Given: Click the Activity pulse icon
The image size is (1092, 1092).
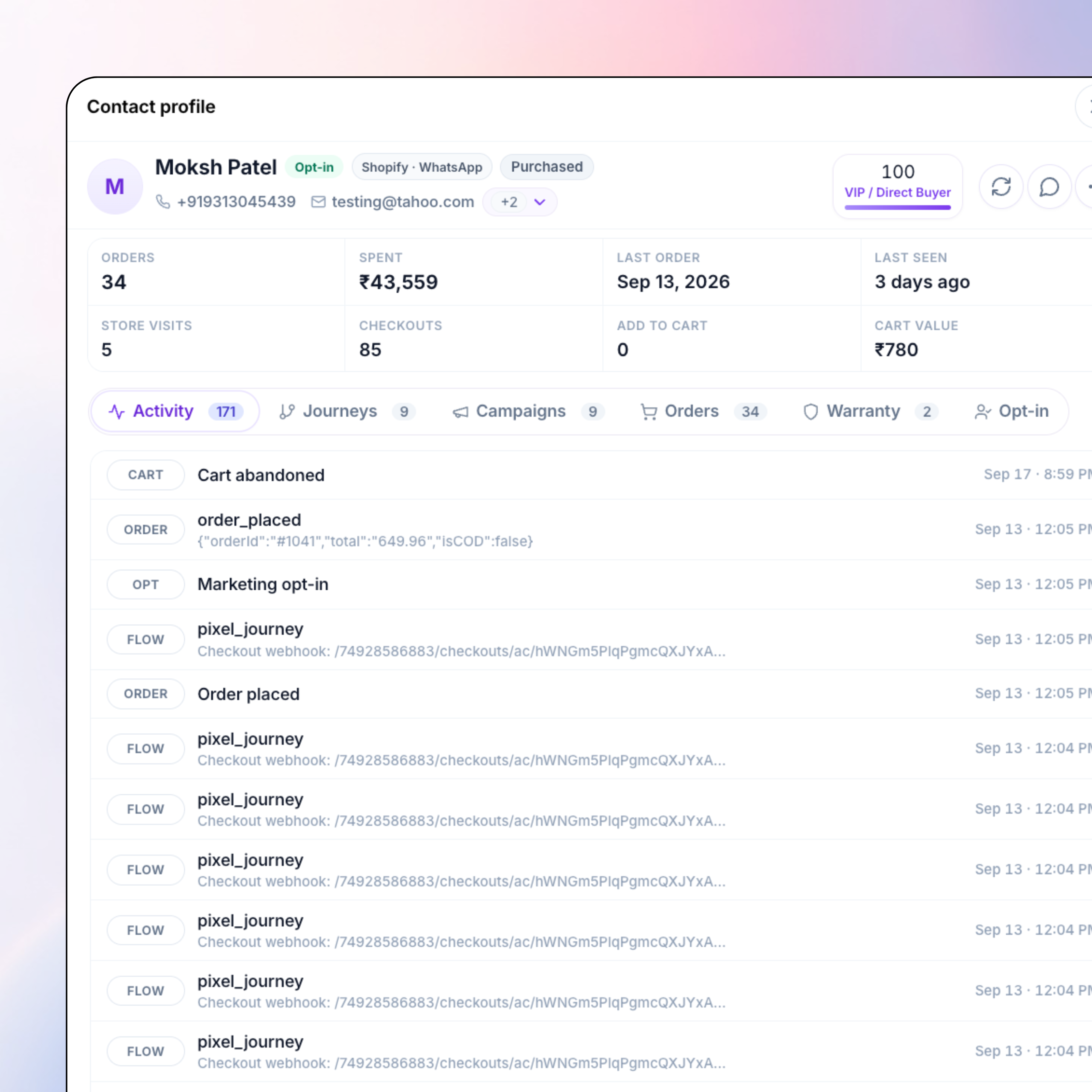Looking at the screenshot, I should tap(116, 412).
